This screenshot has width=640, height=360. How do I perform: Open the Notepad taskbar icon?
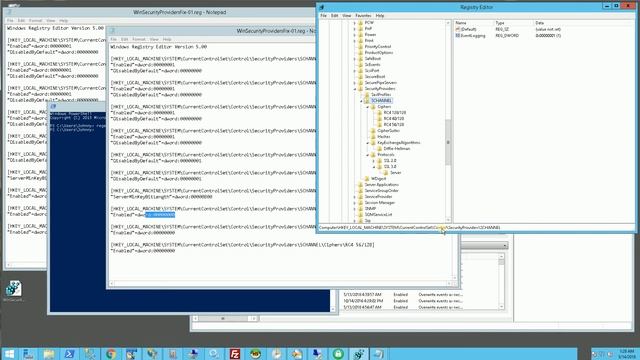(379, 354)
